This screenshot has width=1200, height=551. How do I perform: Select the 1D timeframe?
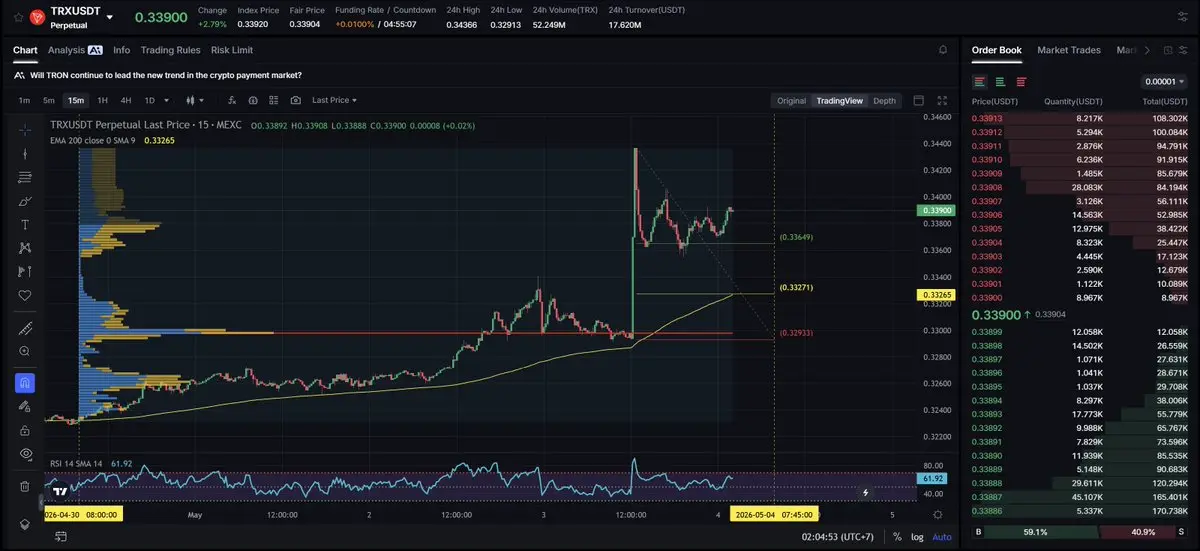(150, 100)
